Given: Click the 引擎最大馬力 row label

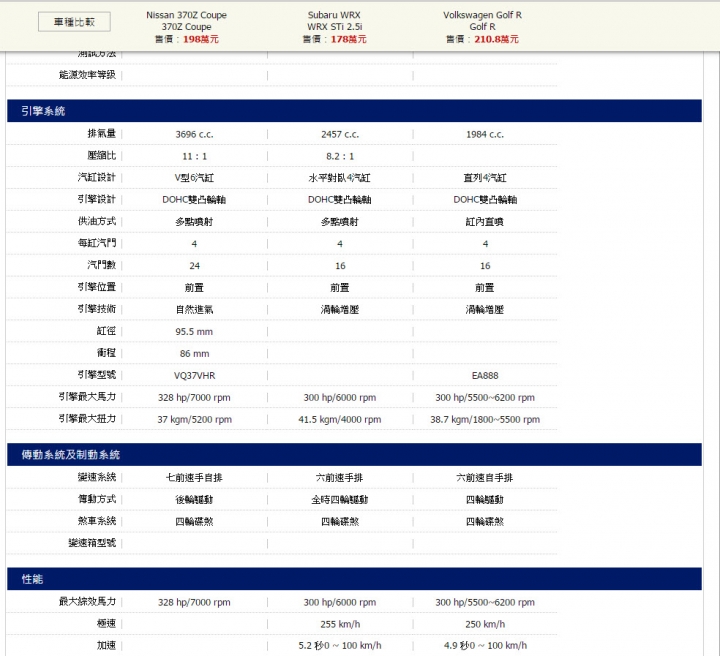Looking at the screenshot, I should point(87,397).
